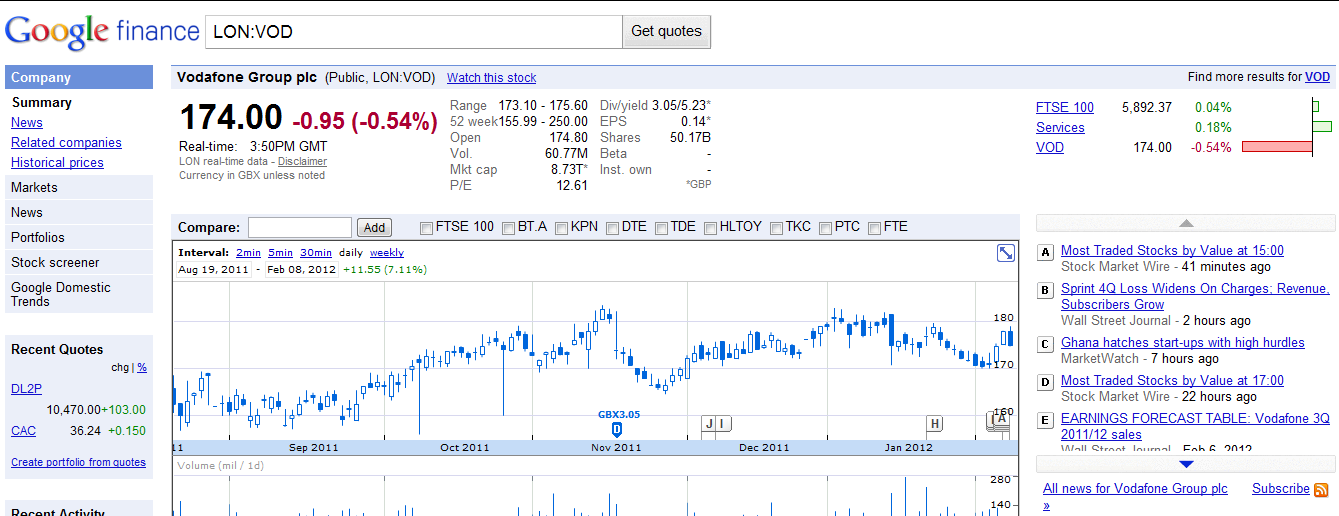Select the news marker icon A in the list
This screenshot has height=516, width=1339.
pos(1046,252)
